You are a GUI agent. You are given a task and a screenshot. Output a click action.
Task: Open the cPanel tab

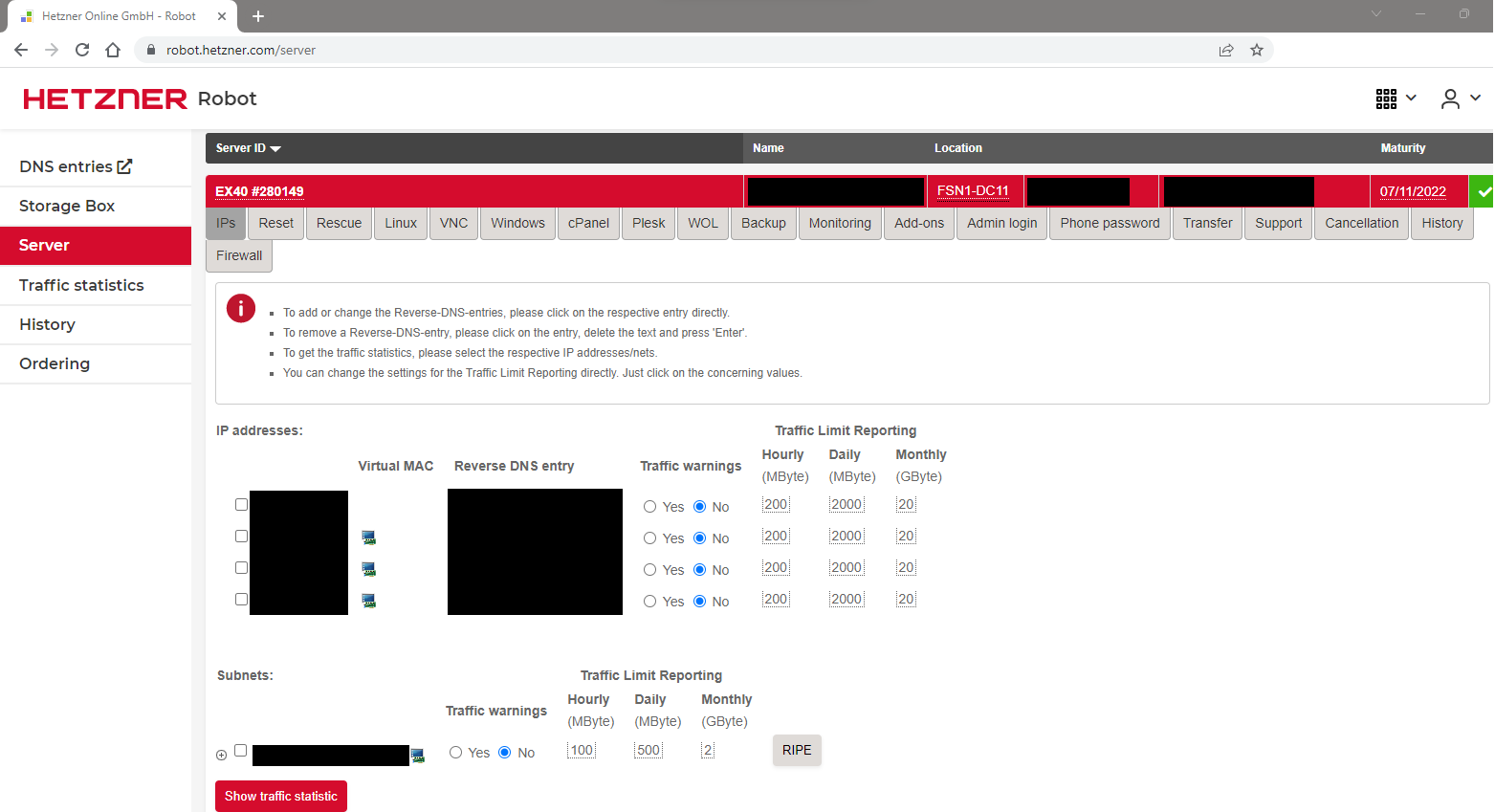tap(588, 223)
